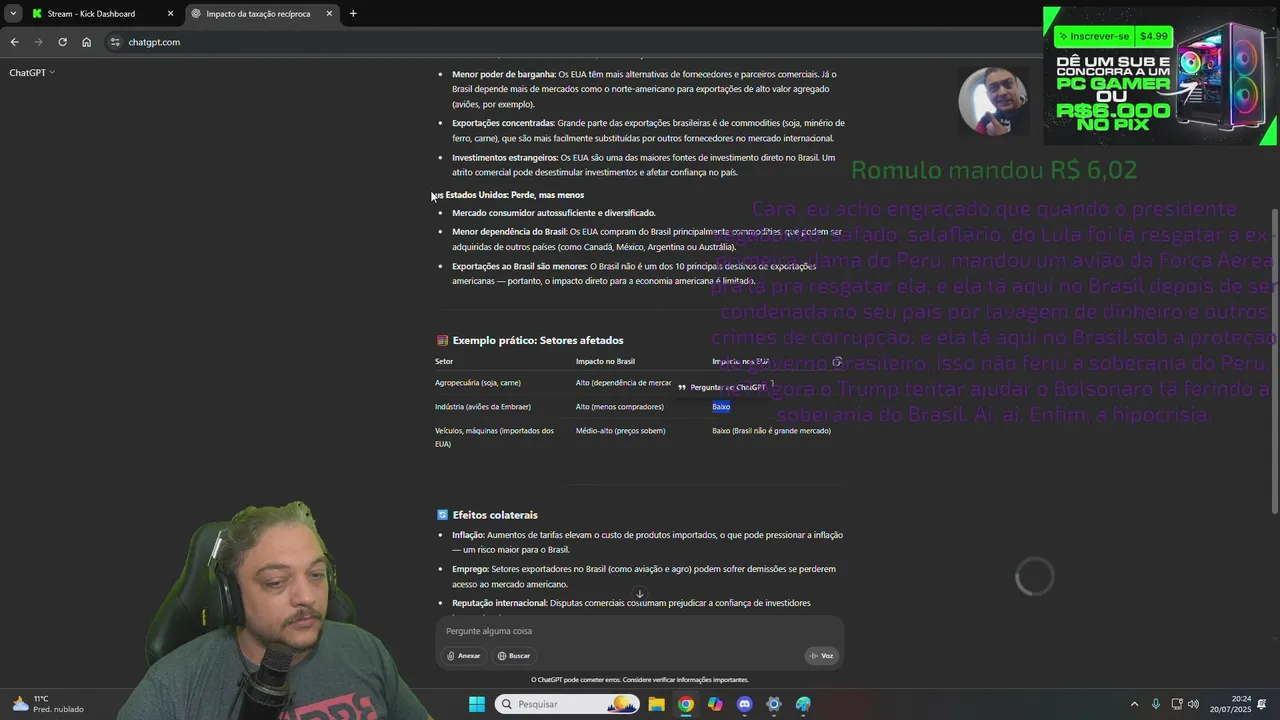The image size is (1280, 720).
Task: Click the network tray icon
Action: click(x=1177, y=704)
